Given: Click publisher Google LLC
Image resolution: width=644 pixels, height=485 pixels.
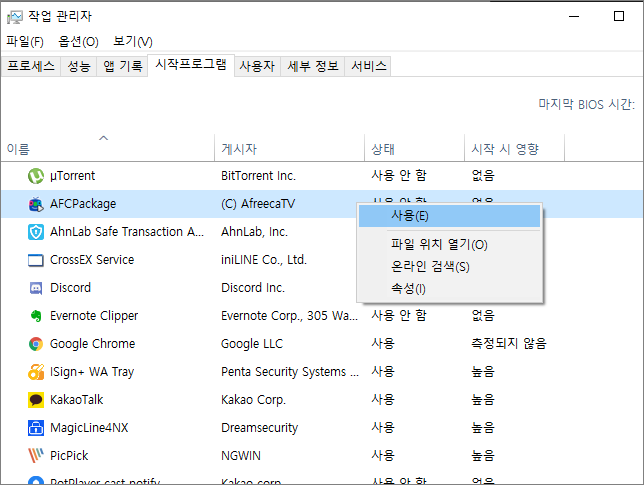Looking at the screenshot, I should tap(252, 344).
